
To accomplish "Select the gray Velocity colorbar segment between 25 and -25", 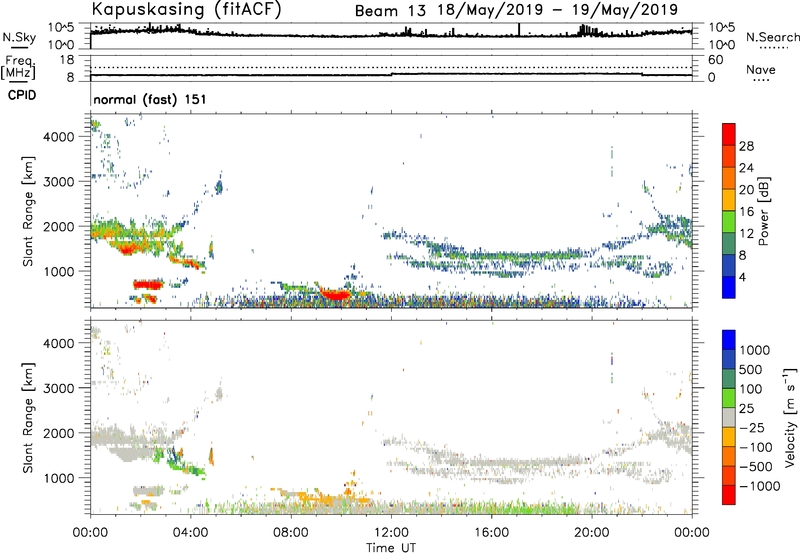I will (x=729, y=418).
